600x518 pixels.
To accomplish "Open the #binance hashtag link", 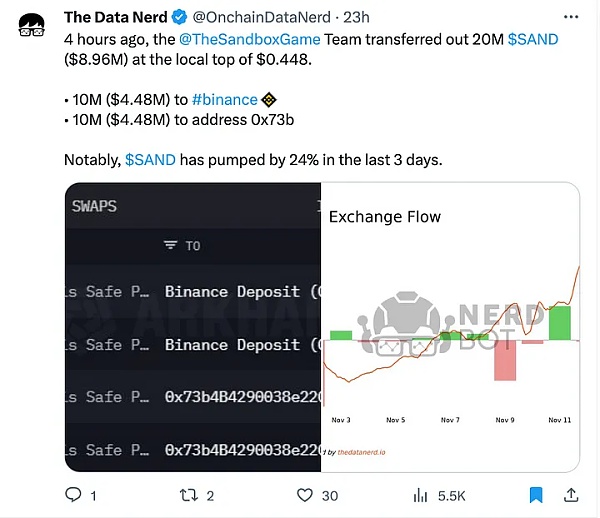I will pos(222,99).
